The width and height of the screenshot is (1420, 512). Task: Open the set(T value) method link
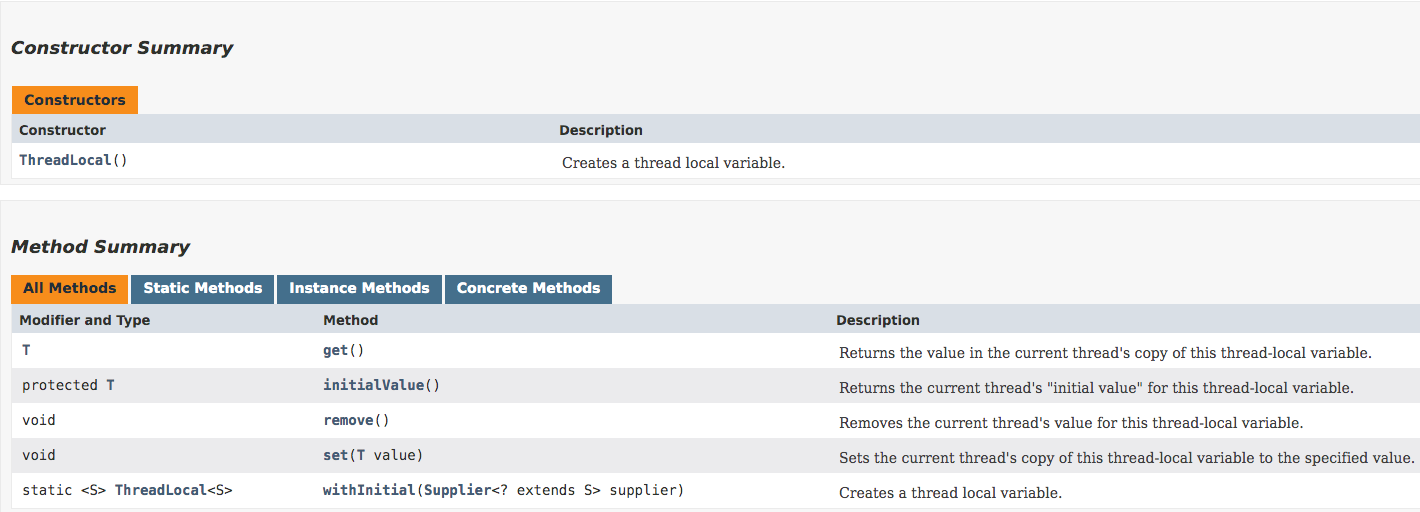coord(335,455)
